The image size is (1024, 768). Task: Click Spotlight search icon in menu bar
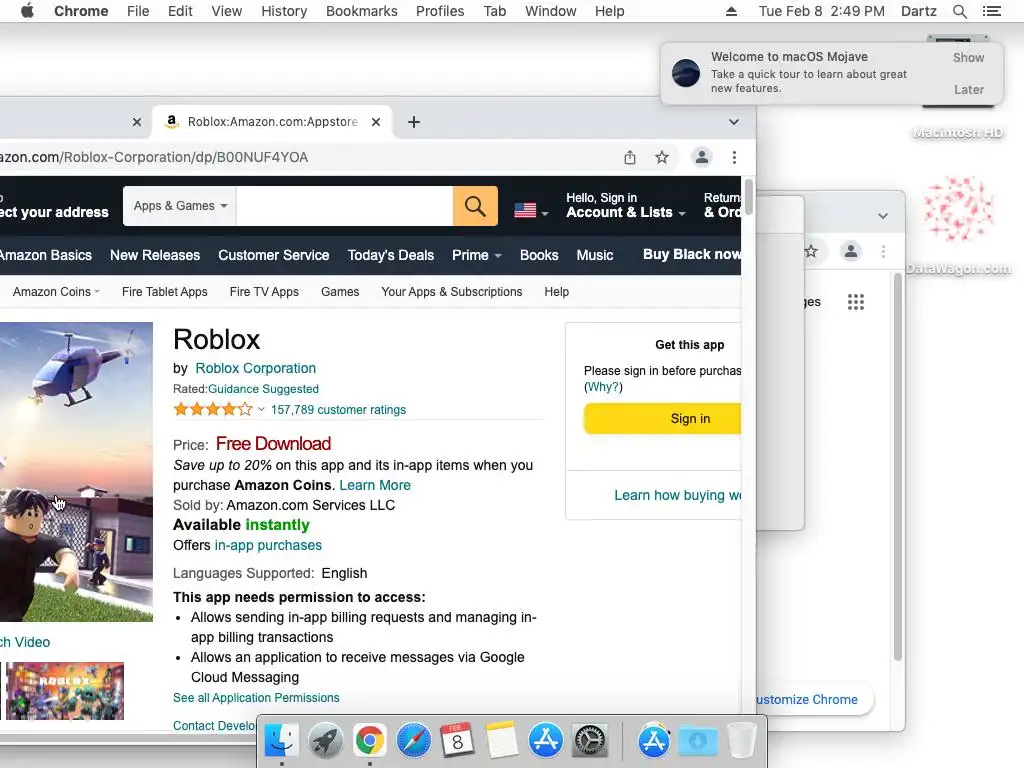point(959,11)
